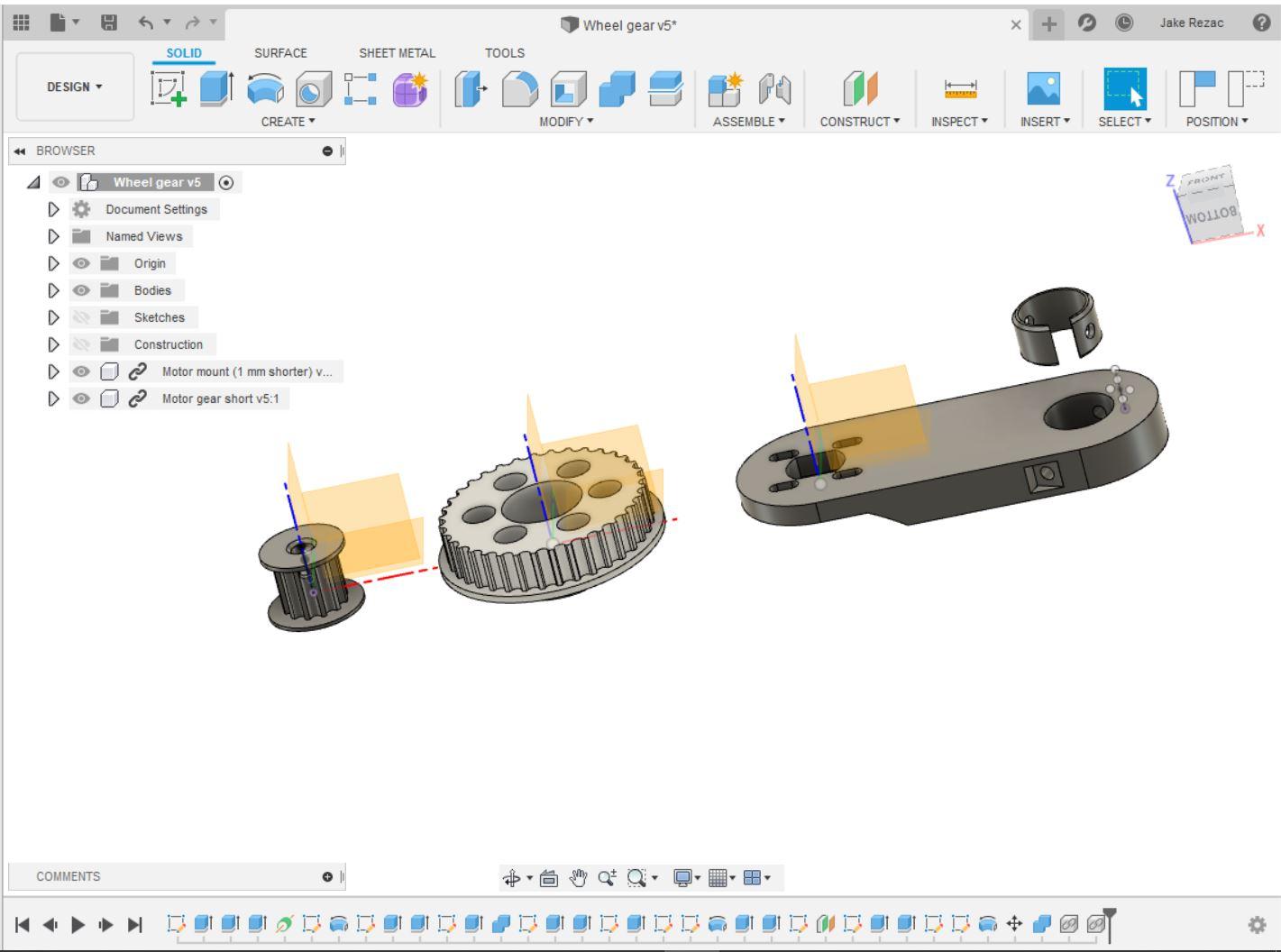Collapse the BROWSER panel

pos(20,151)
